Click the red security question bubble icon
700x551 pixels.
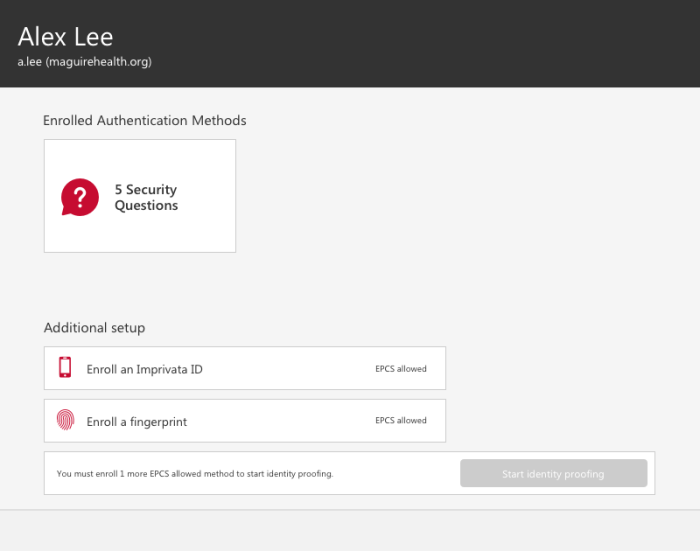pos(80,197)
